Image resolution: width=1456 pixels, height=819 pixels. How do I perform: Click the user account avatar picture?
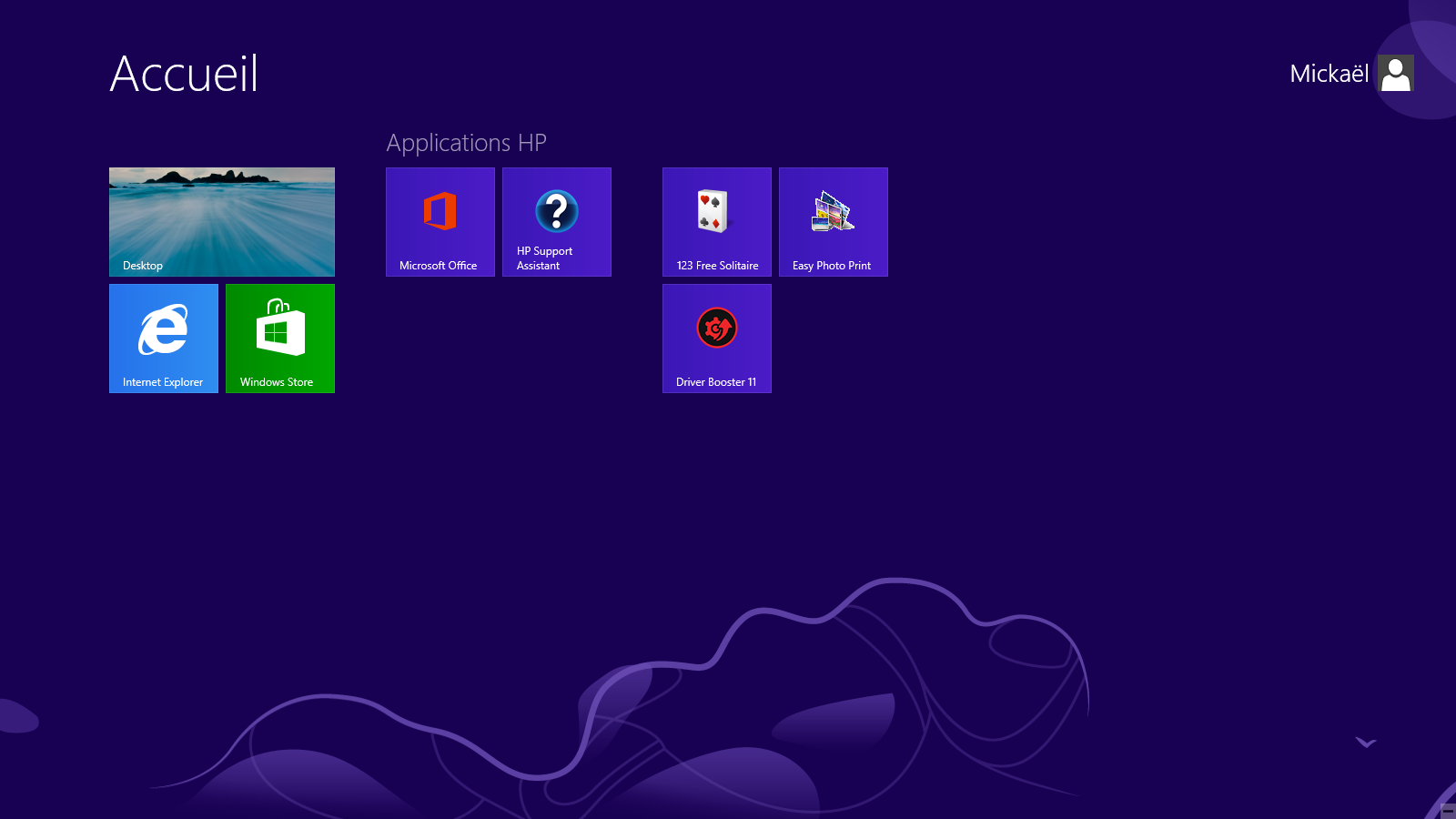[x=1395, y=73]
